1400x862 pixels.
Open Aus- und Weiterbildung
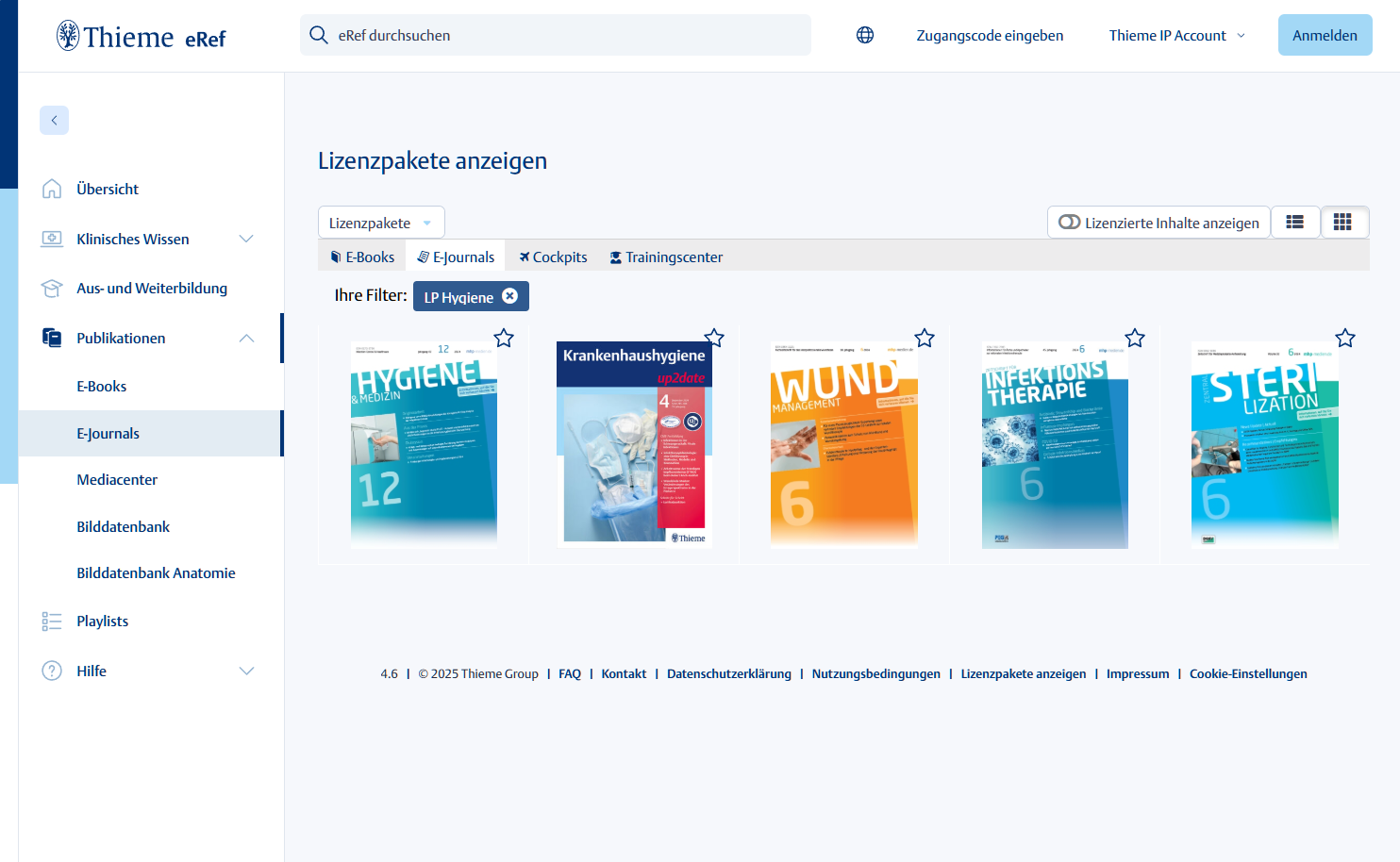tap(151, 289)
